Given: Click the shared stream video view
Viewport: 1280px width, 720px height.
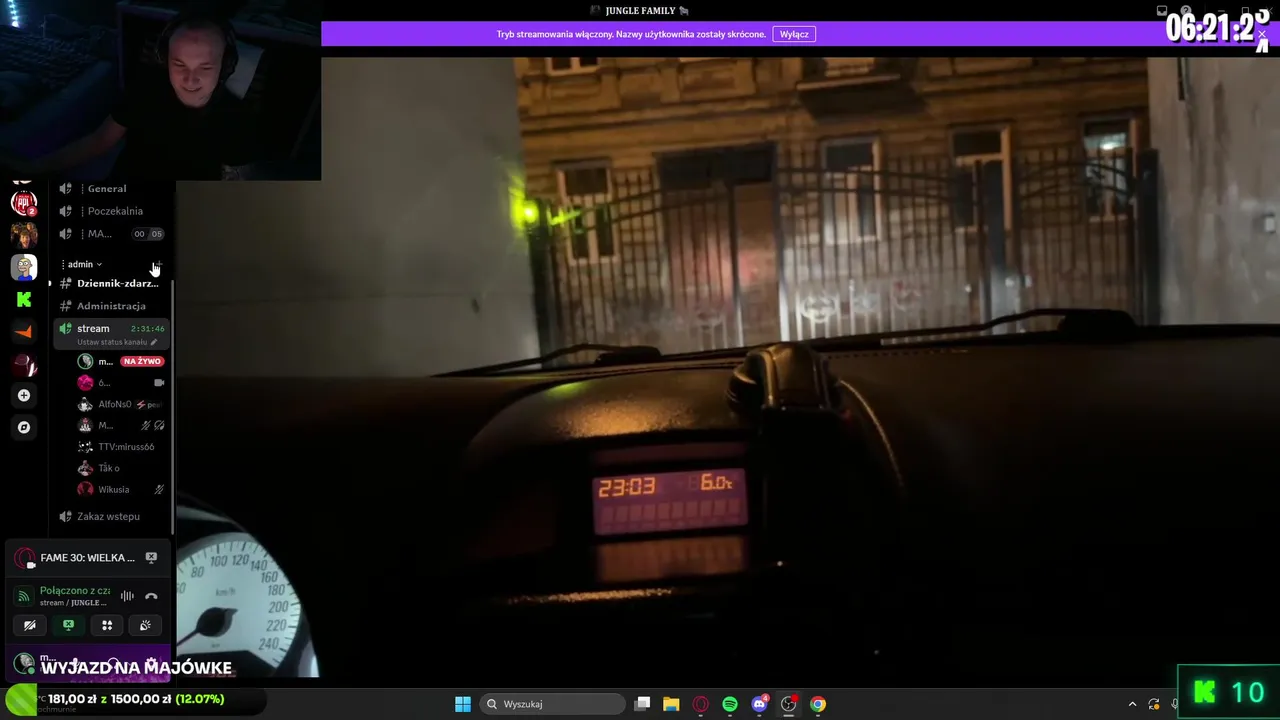Looking at the screenshot, I should 728,367.
